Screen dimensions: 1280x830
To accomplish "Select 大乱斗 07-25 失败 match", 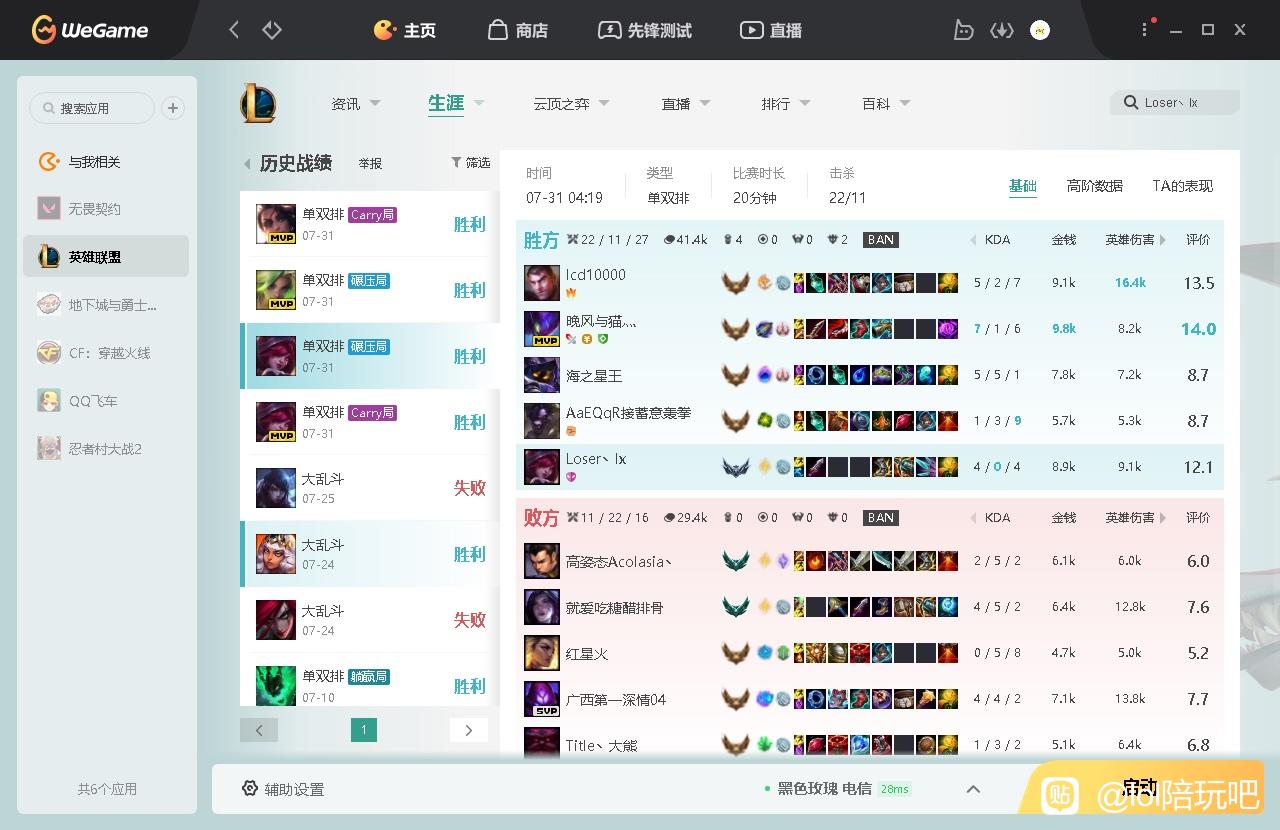I will tap(370, 488).
